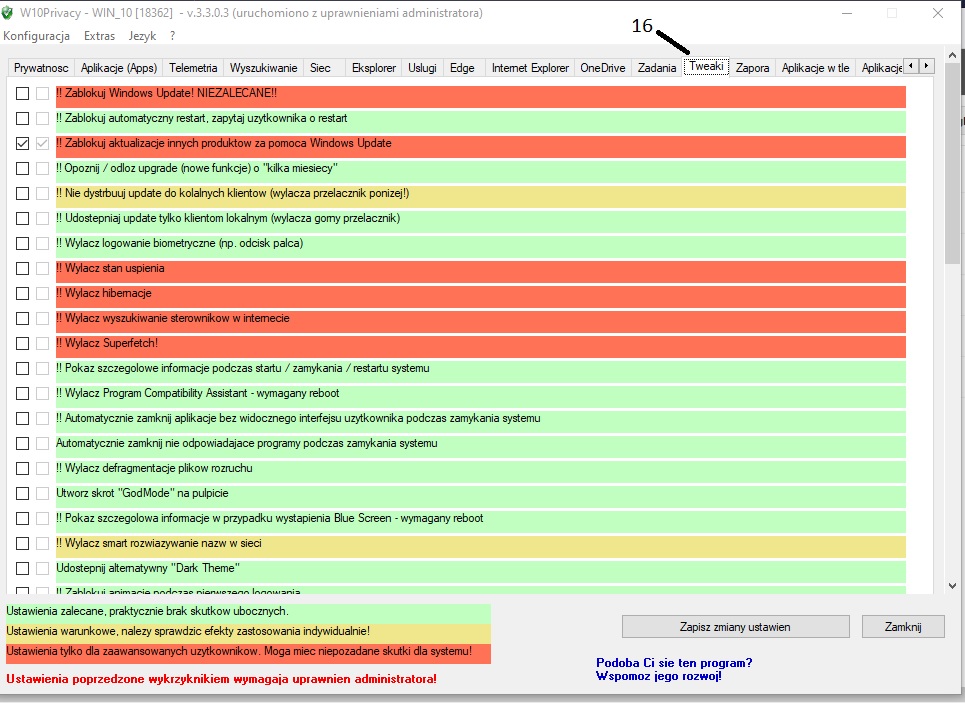Screen dimensions: 965x703
Task: Check 'Wylacz smart rozwiazywanie nazw w sieci' checkbox
Action: pyautogui.click(x=22, y=543)
